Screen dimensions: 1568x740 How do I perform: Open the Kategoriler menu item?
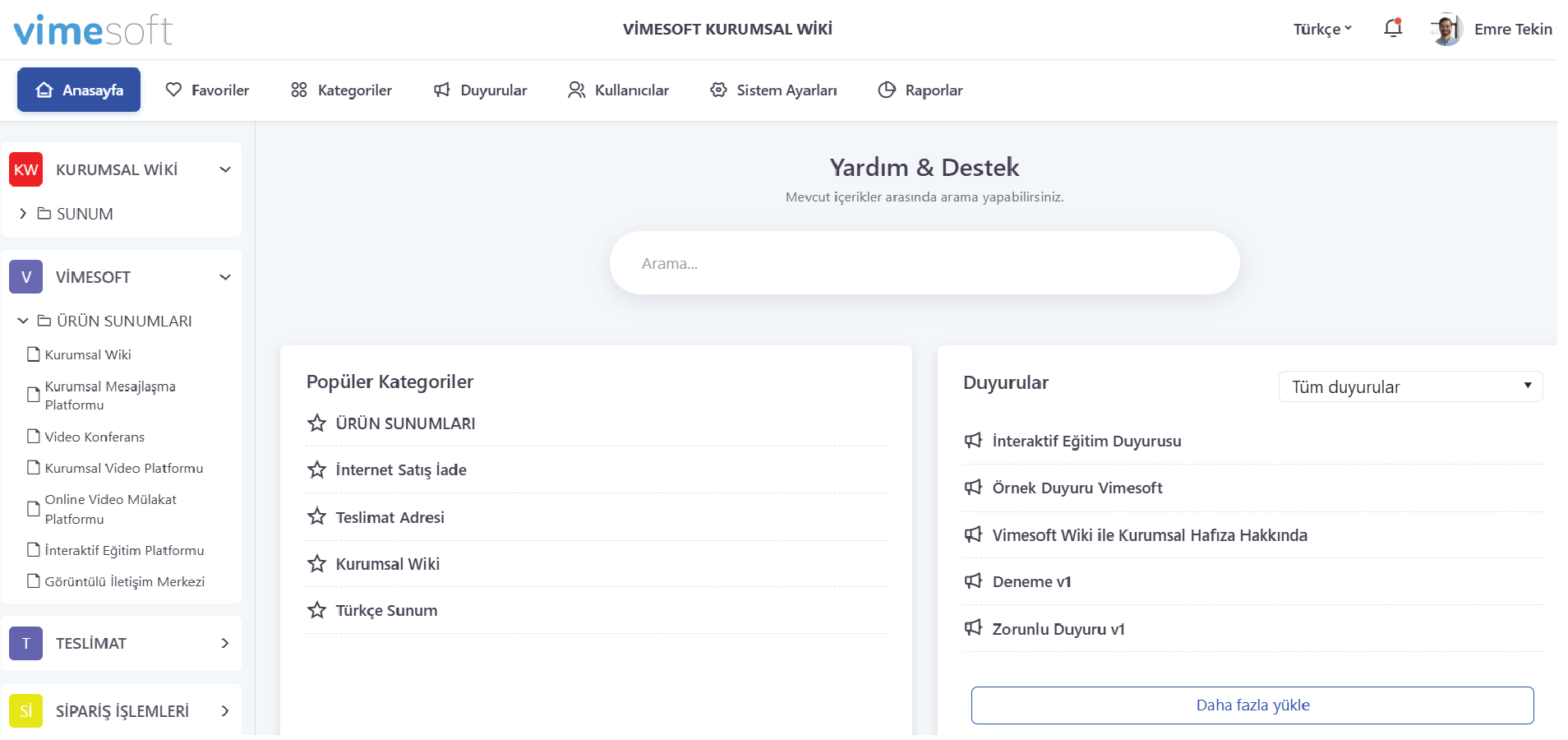341,90
